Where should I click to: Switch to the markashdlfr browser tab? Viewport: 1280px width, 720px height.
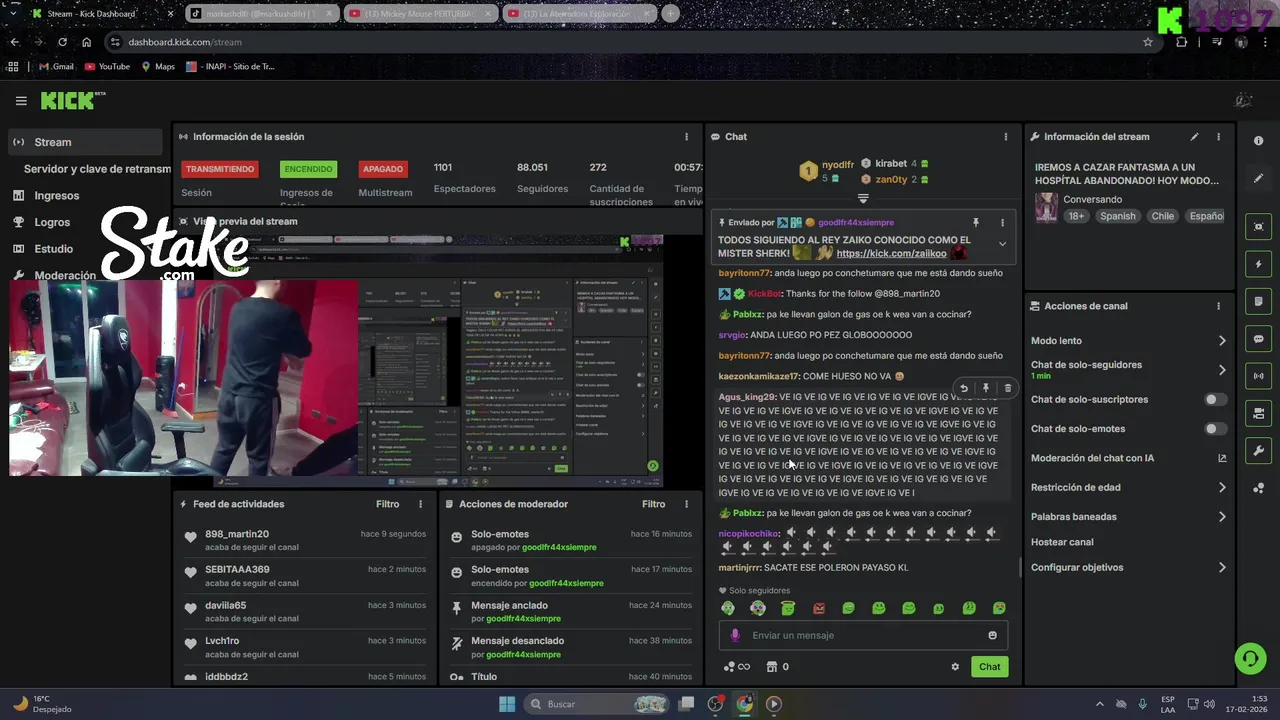point(260,14)
